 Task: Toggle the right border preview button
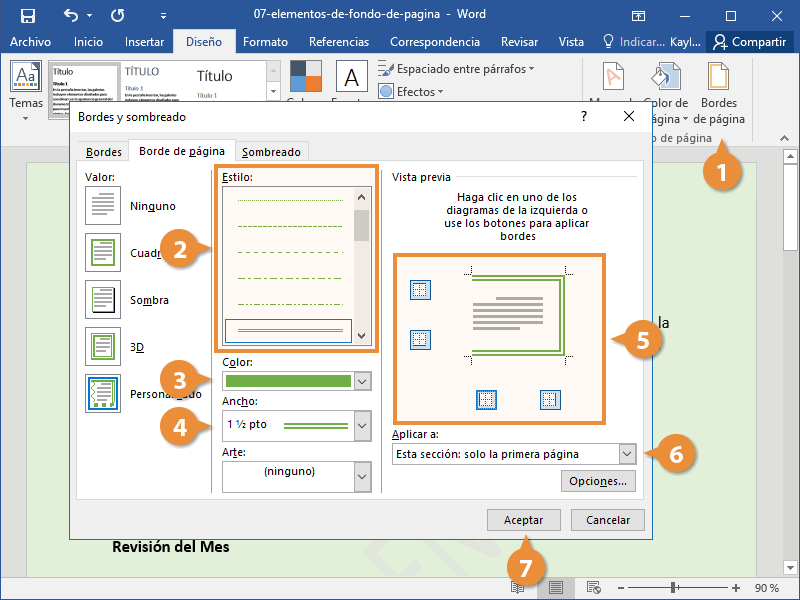pyautogui.click(x=549, y=399)
